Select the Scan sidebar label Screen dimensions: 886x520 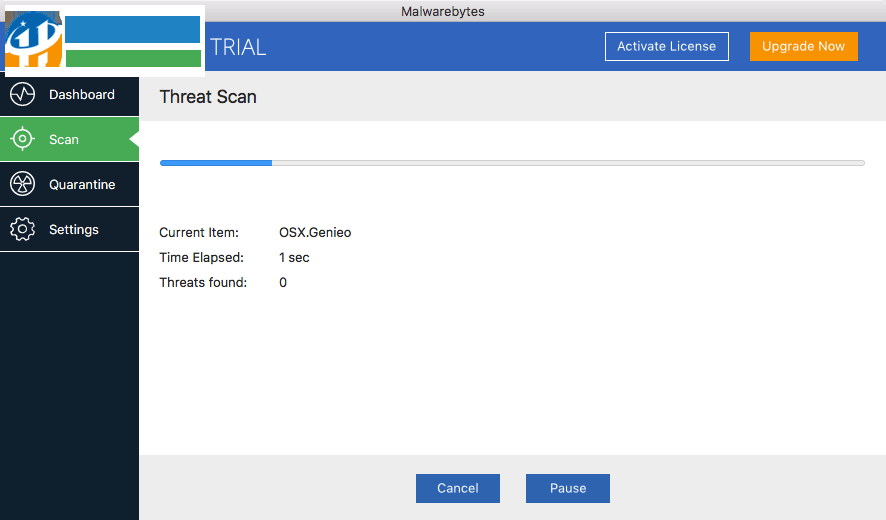64,140
